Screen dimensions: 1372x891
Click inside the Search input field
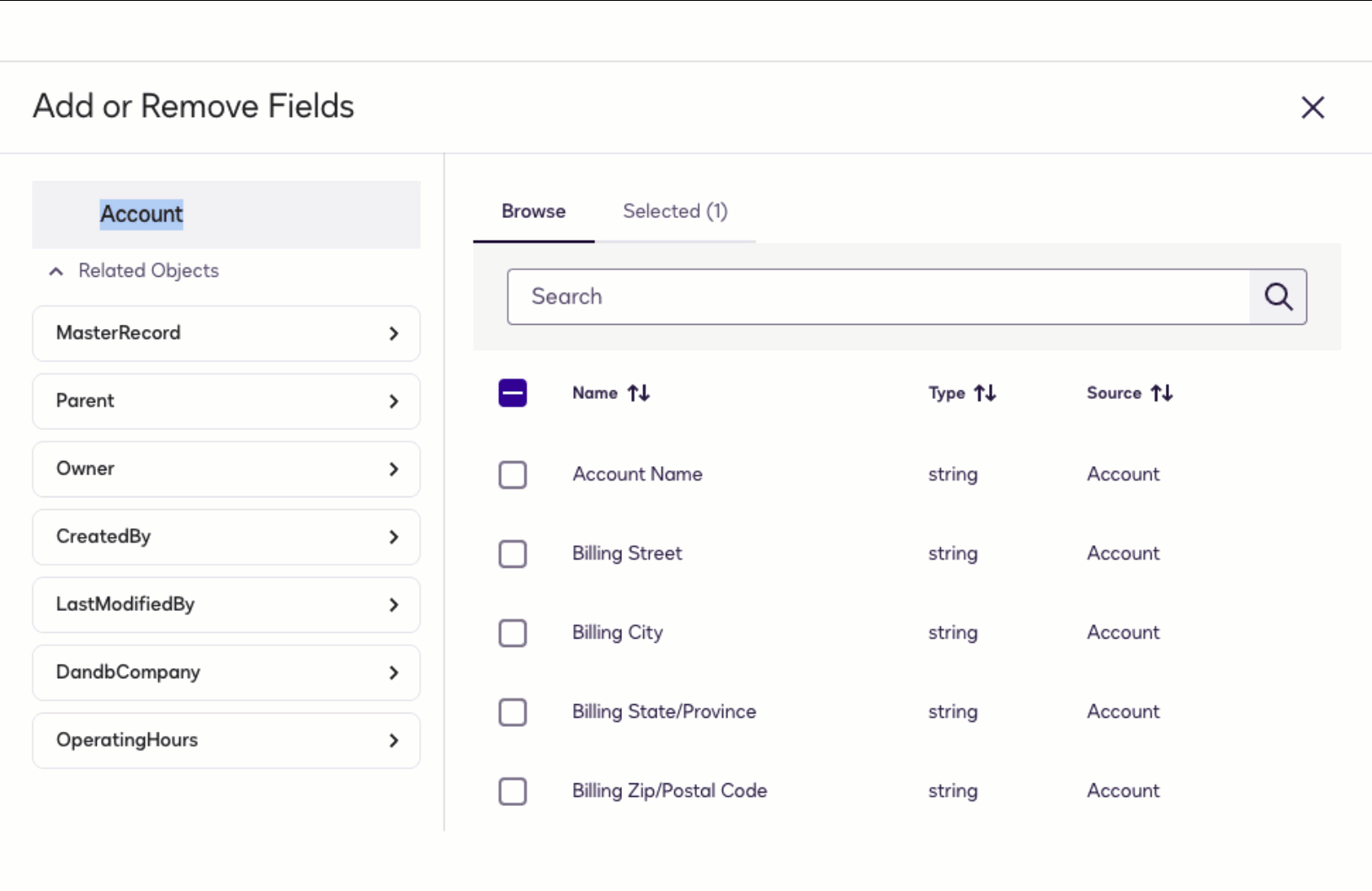click(x=879, y=296)
